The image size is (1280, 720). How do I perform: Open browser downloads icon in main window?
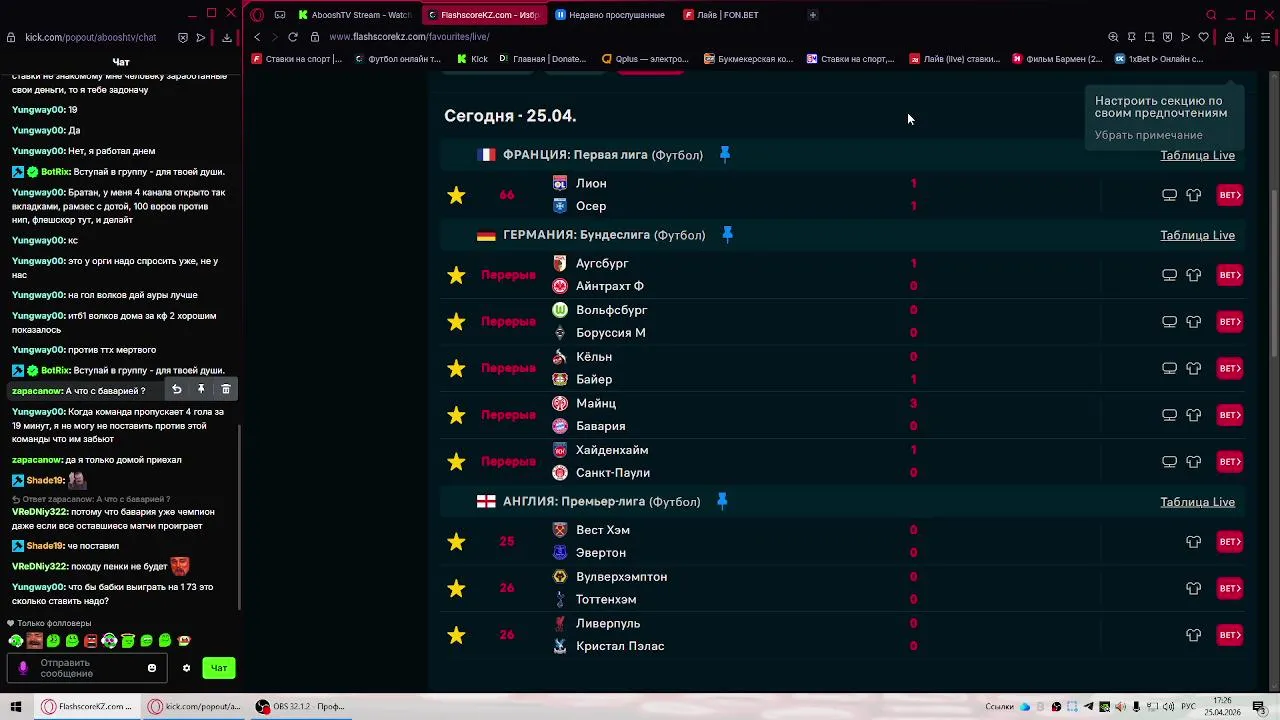pos(1247,37)
